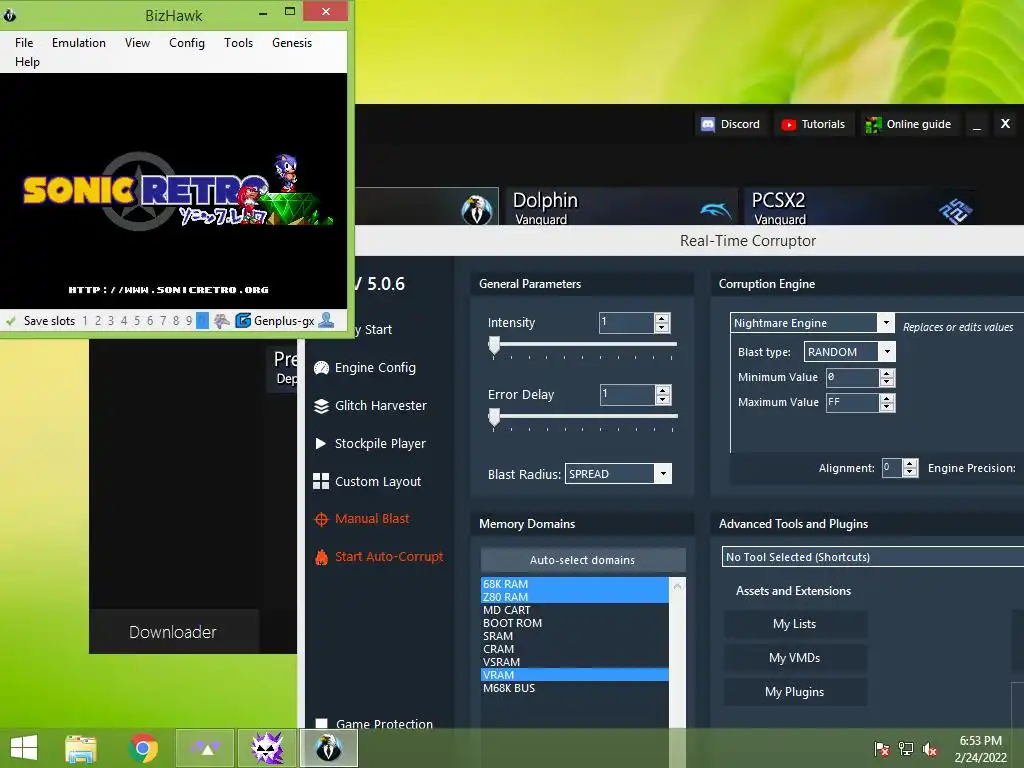
Task: Select save slot 1 in BizHawk
Action: point(85,321)
